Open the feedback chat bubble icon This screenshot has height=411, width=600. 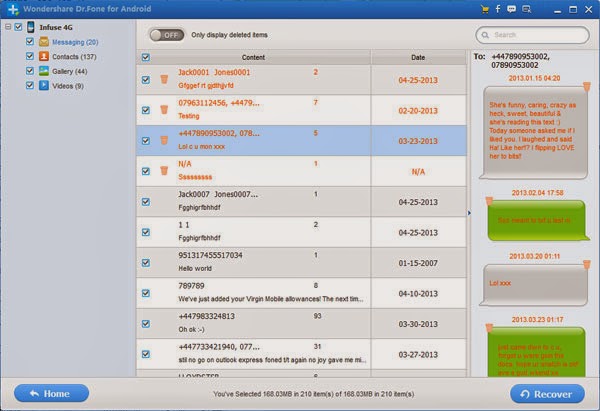point(511,9)
